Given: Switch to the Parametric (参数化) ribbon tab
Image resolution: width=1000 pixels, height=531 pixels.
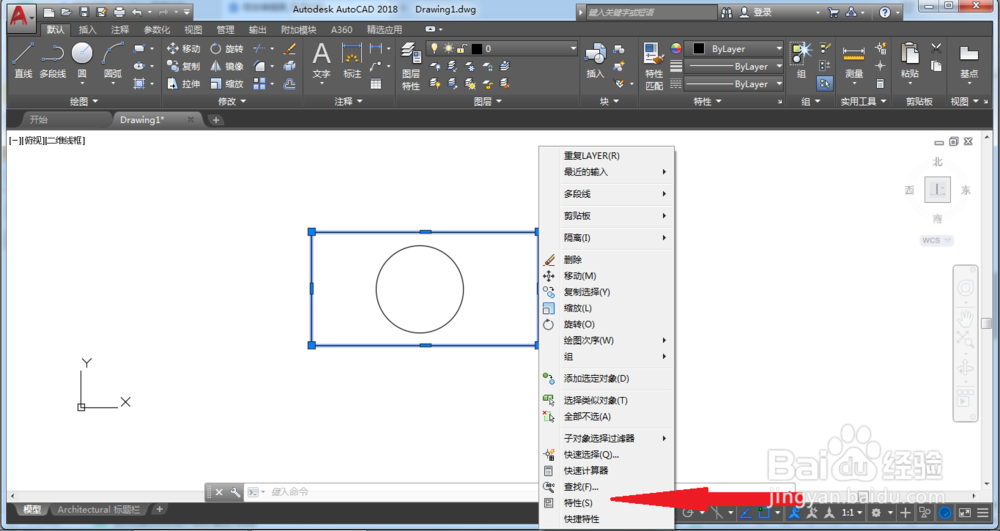Looking at the screenshot, I should click(x=157, y=29).
